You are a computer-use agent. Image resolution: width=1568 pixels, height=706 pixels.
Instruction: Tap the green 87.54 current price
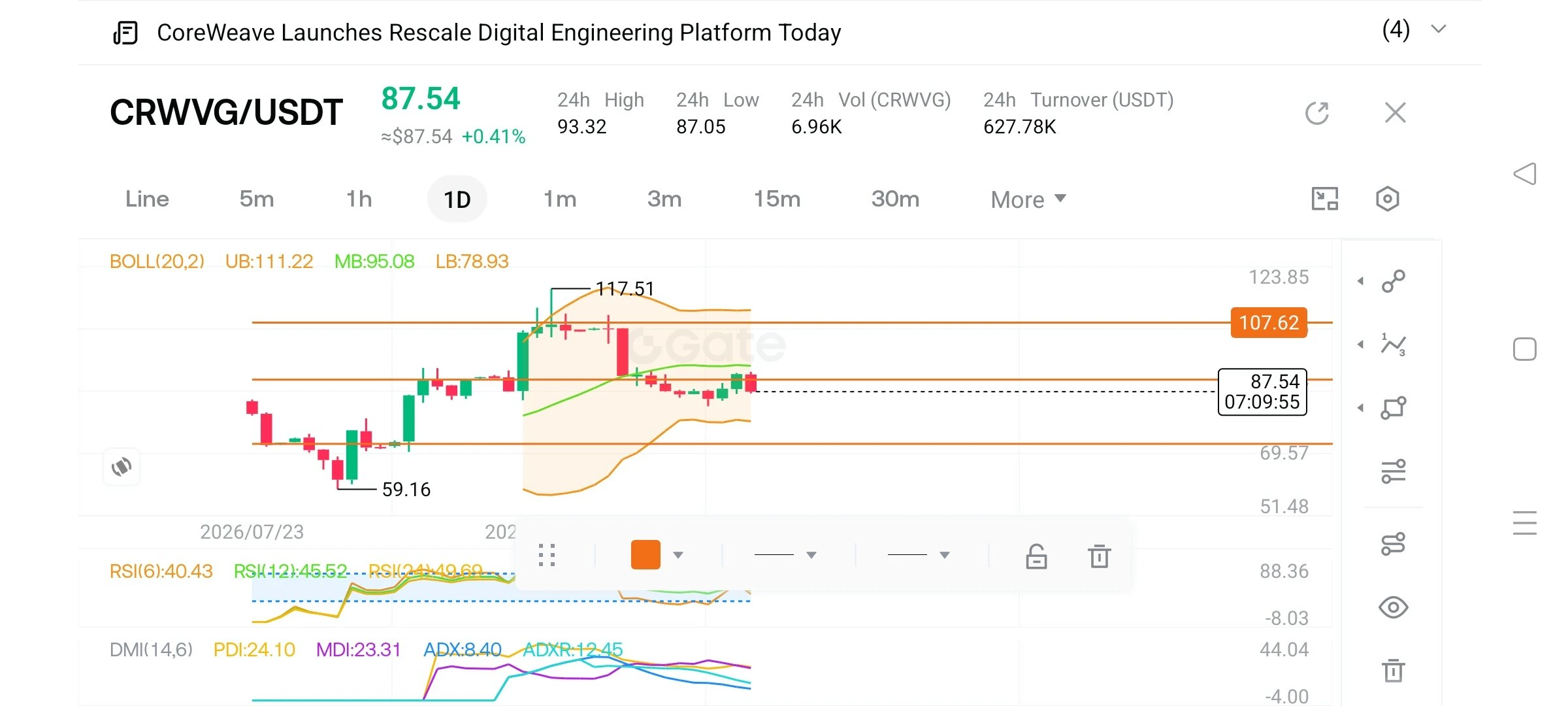pyautogui.click(x=421, y=99)
